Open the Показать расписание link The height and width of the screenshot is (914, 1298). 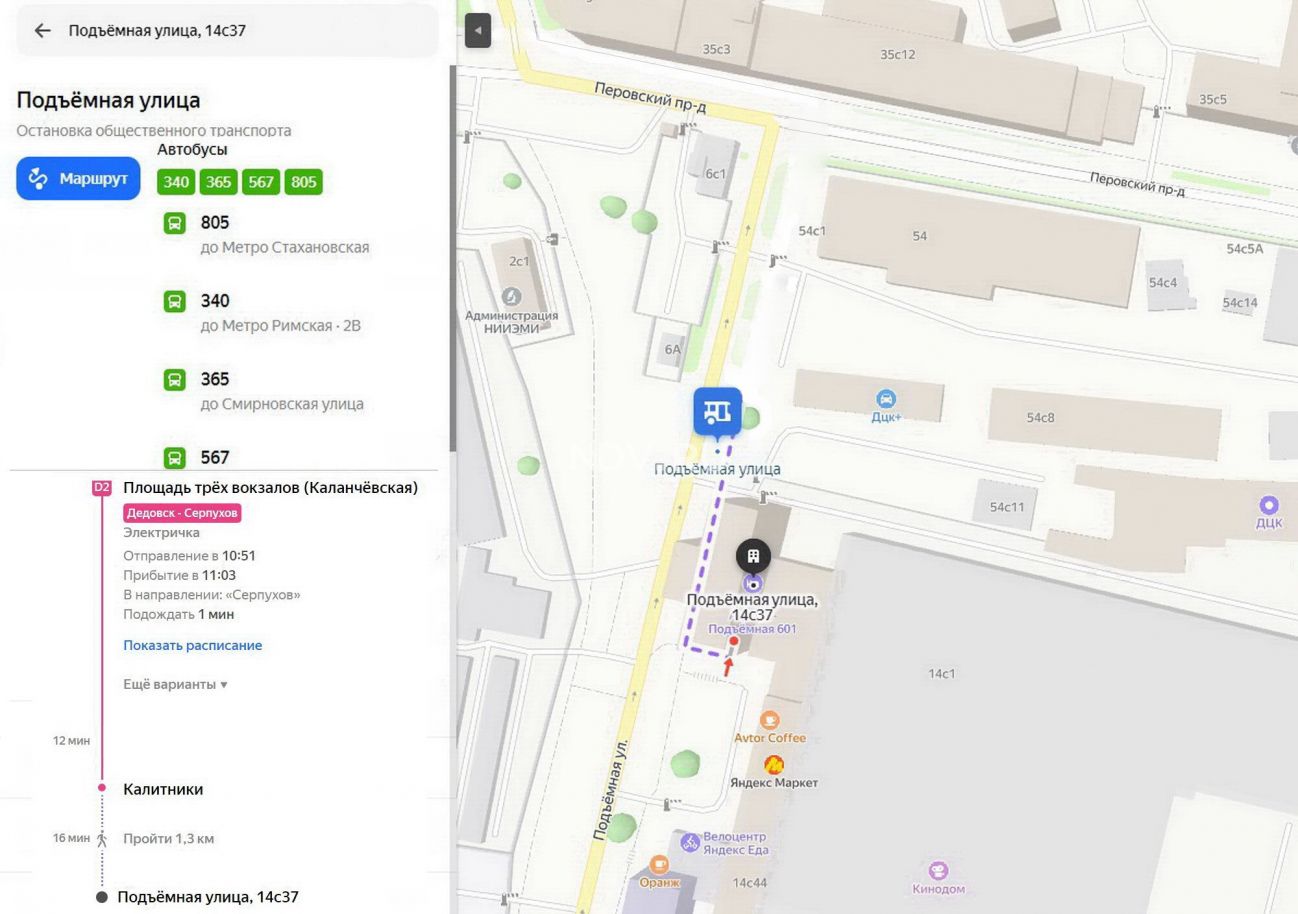tap(192, 645)
